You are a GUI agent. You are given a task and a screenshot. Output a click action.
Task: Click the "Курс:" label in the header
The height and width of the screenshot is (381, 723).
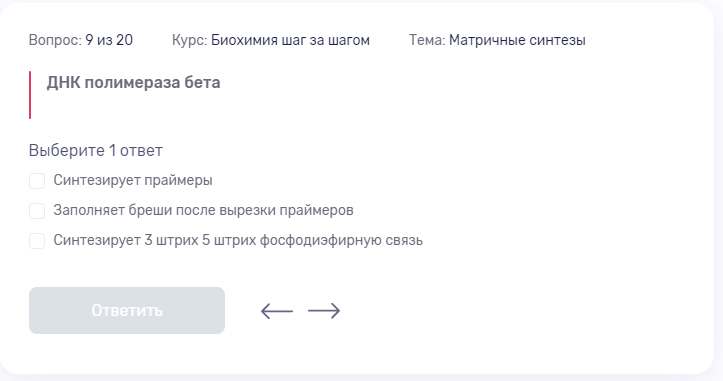(x=190, y=40)
